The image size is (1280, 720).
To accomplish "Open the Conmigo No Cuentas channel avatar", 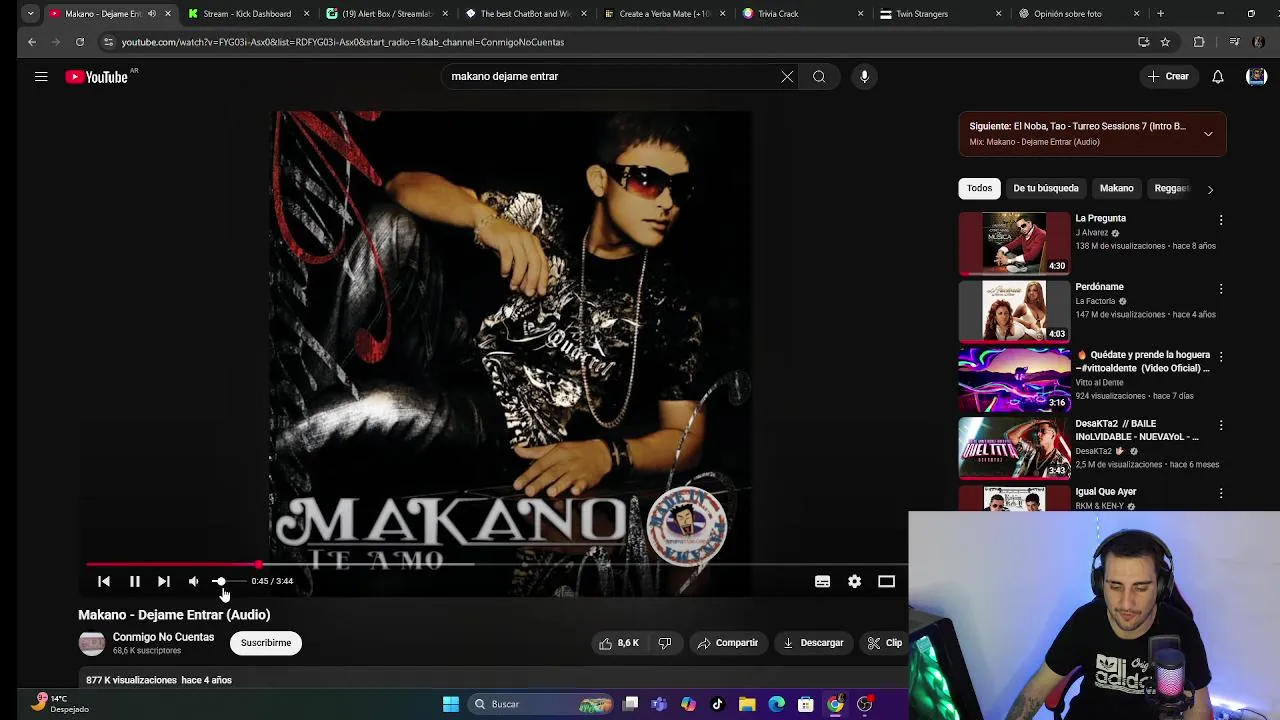I will pyautogui.click(x=91, y=643).
